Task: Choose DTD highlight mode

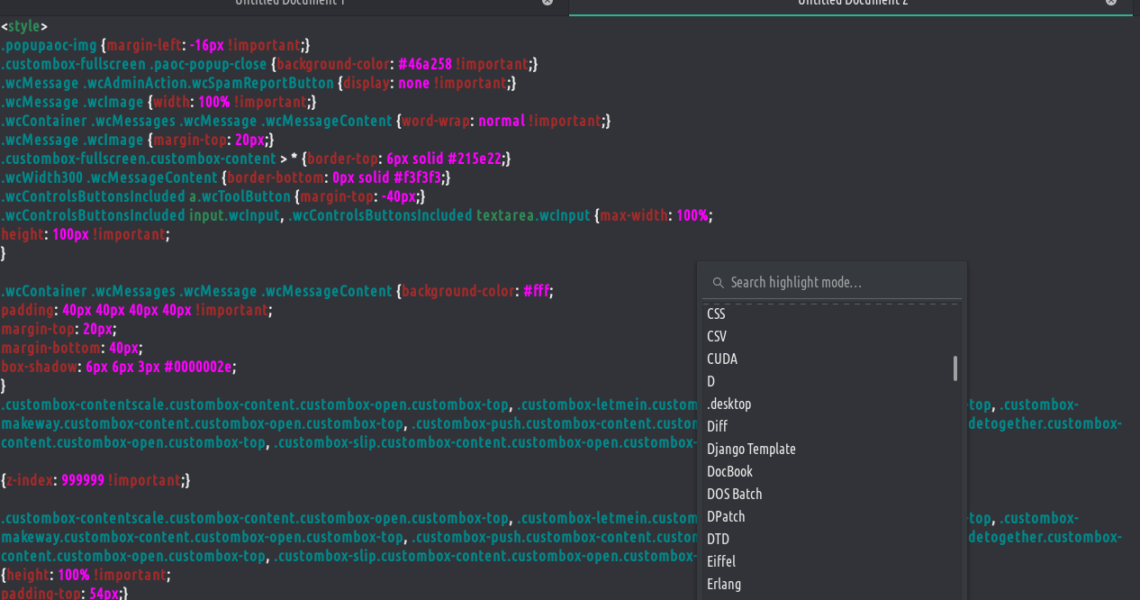Action: tap(718, 539)
